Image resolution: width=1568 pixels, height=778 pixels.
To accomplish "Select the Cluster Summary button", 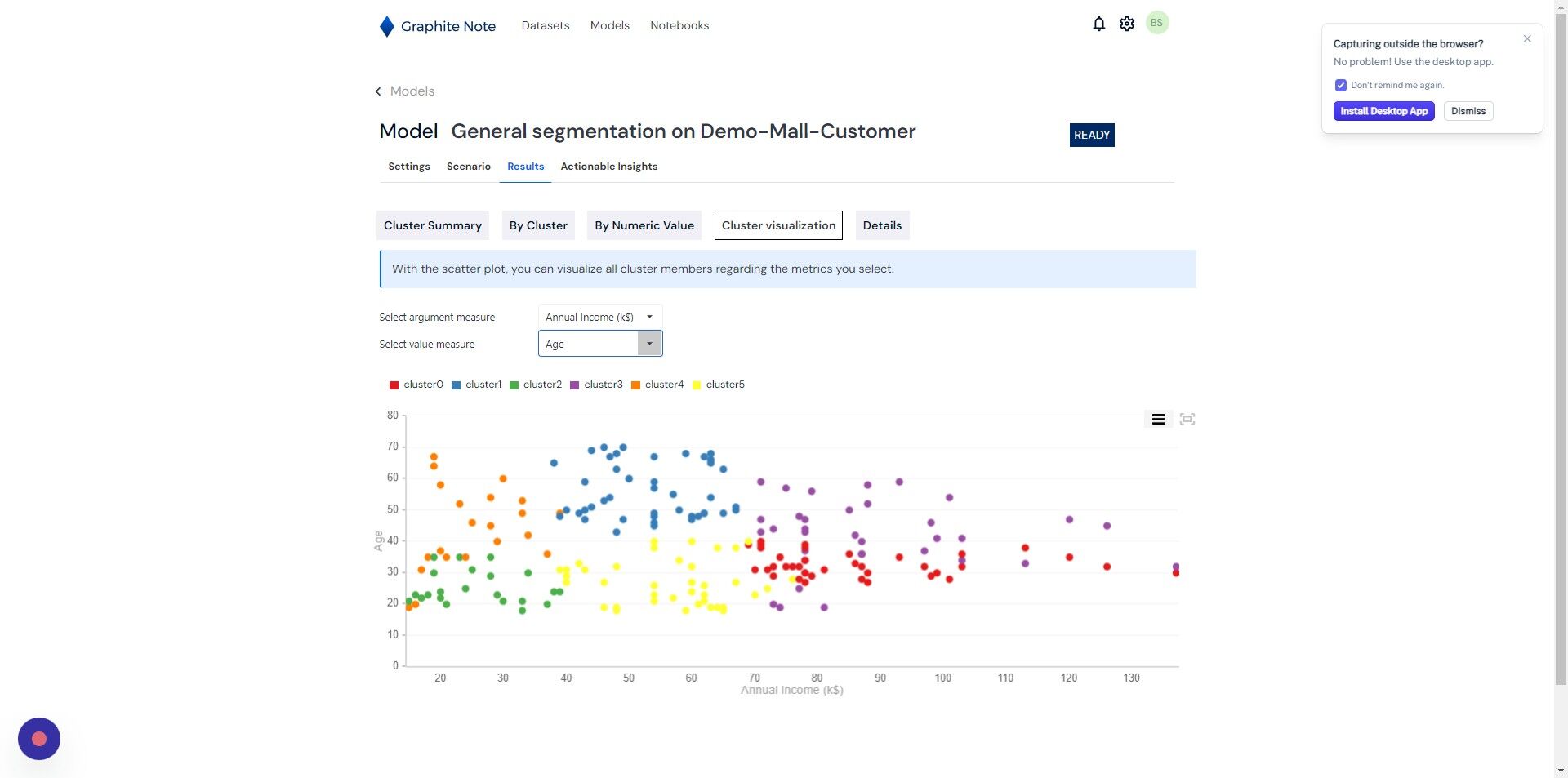I will 433,225.
